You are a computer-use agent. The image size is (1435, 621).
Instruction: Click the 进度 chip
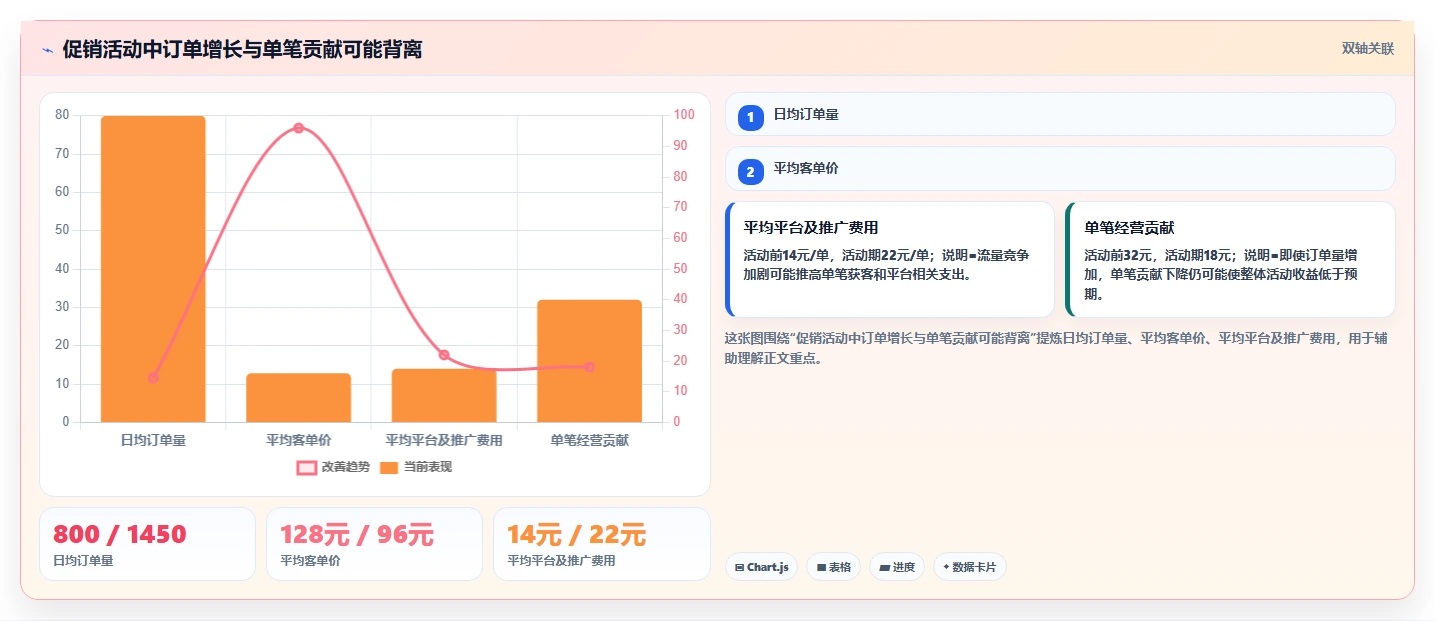[x=897, y=567]
